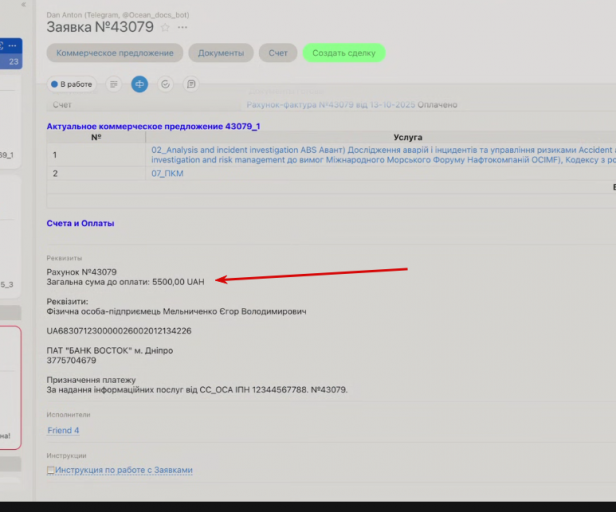Screen dimensions: 616x512
Task: Click the 3775704679 code text
Action: tap(71, 360)
